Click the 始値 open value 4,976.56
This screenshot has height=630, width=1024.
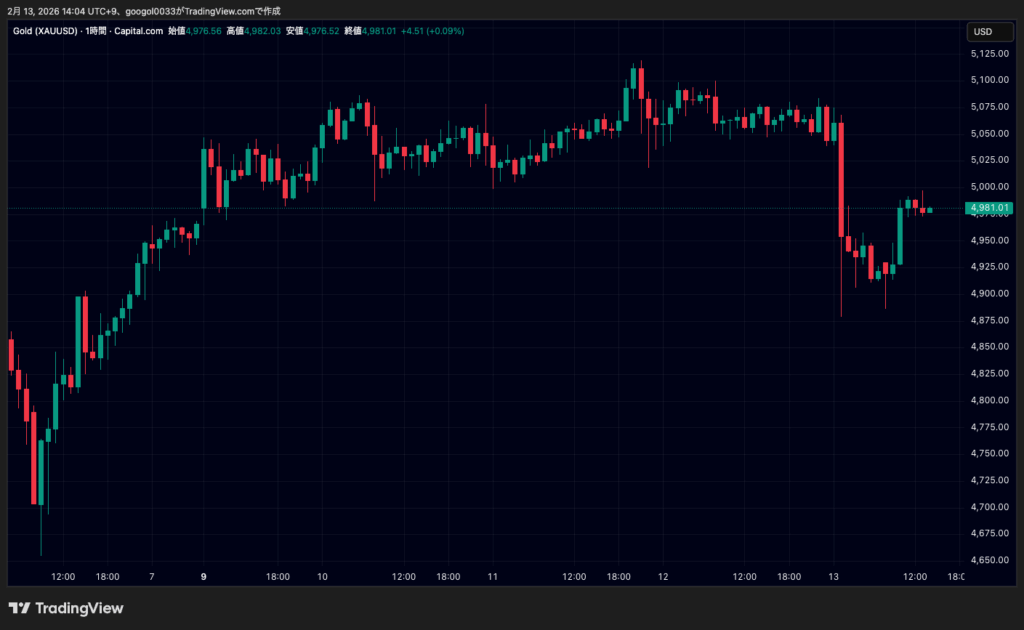coord(204,31)
